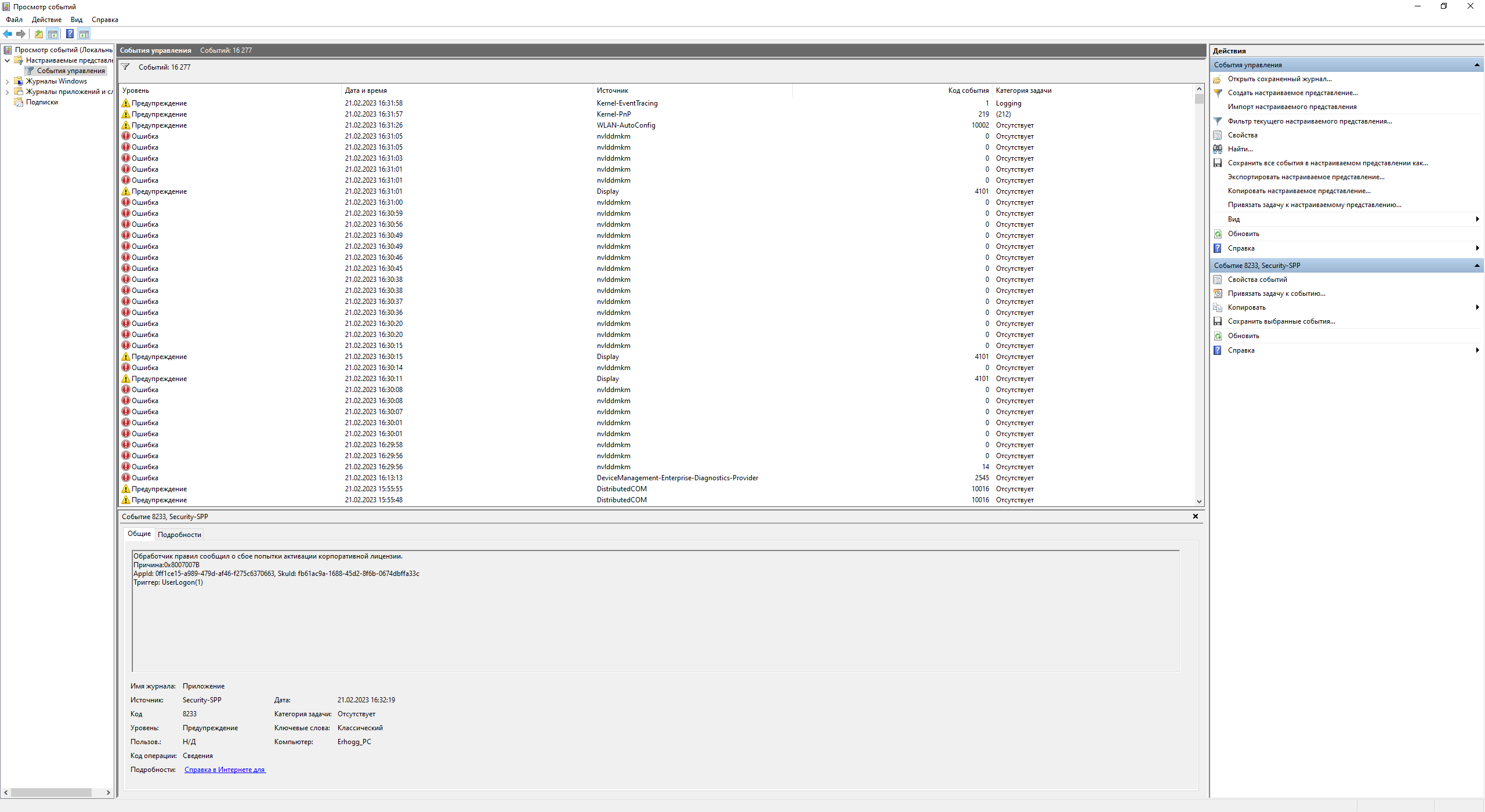The image size is (1485, 812).
Task: Click the icon for Привязать задачу к событию
Action: [x=1218, y=293]
